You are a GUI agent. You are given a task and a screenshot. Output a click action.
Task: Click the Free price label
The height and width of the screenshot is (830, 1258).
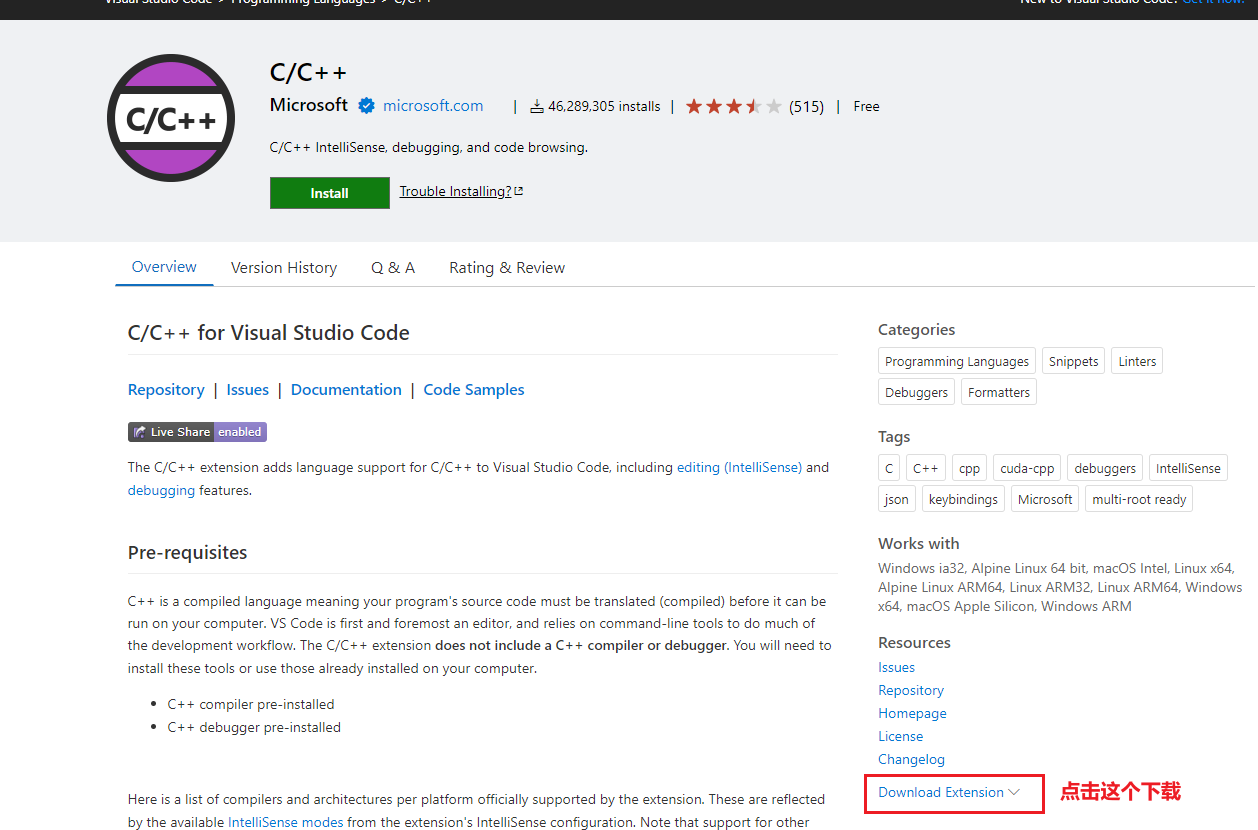point(866,106)
